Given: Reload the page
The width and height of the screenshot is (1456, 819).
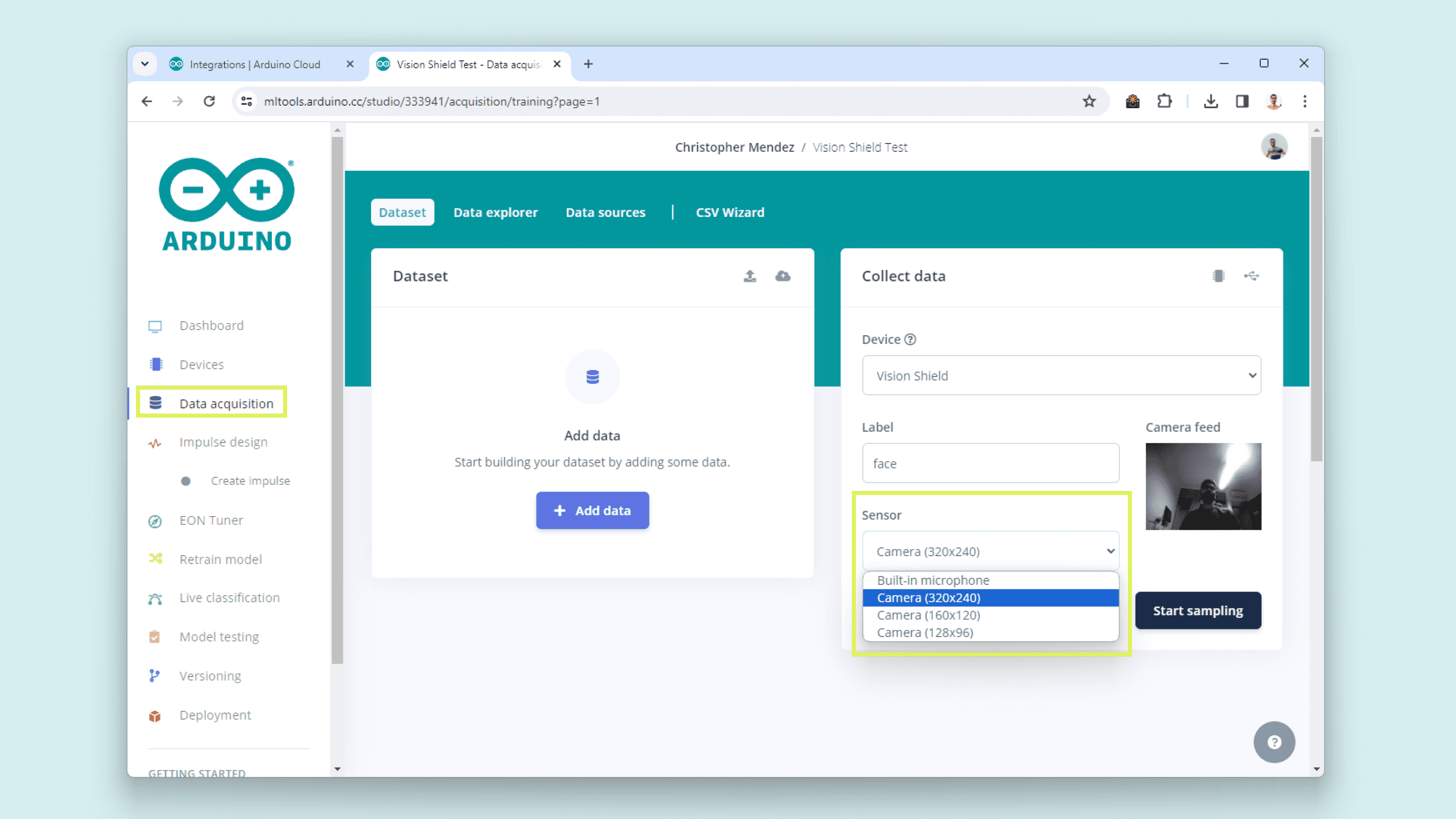Looking at the screenshot, I should pos(209,101).
